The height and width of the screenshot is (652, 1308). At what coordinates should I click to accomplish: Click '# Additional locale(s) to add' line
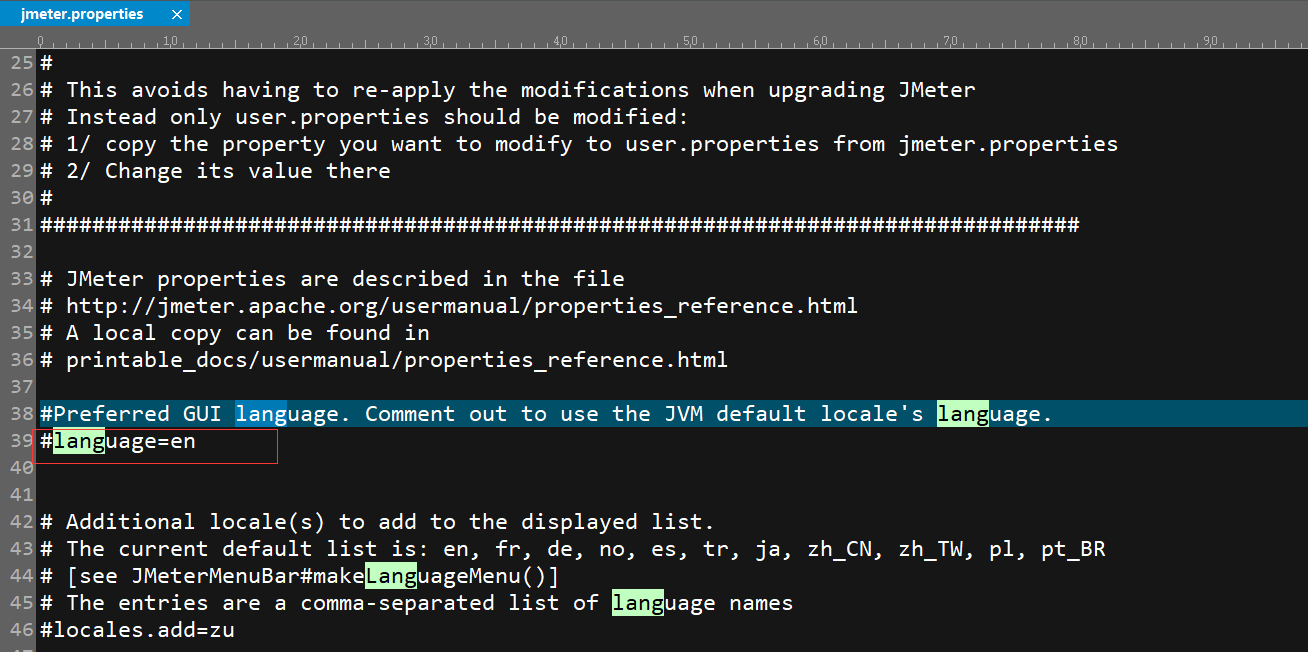pyautogui.click(x=378, y=522)
